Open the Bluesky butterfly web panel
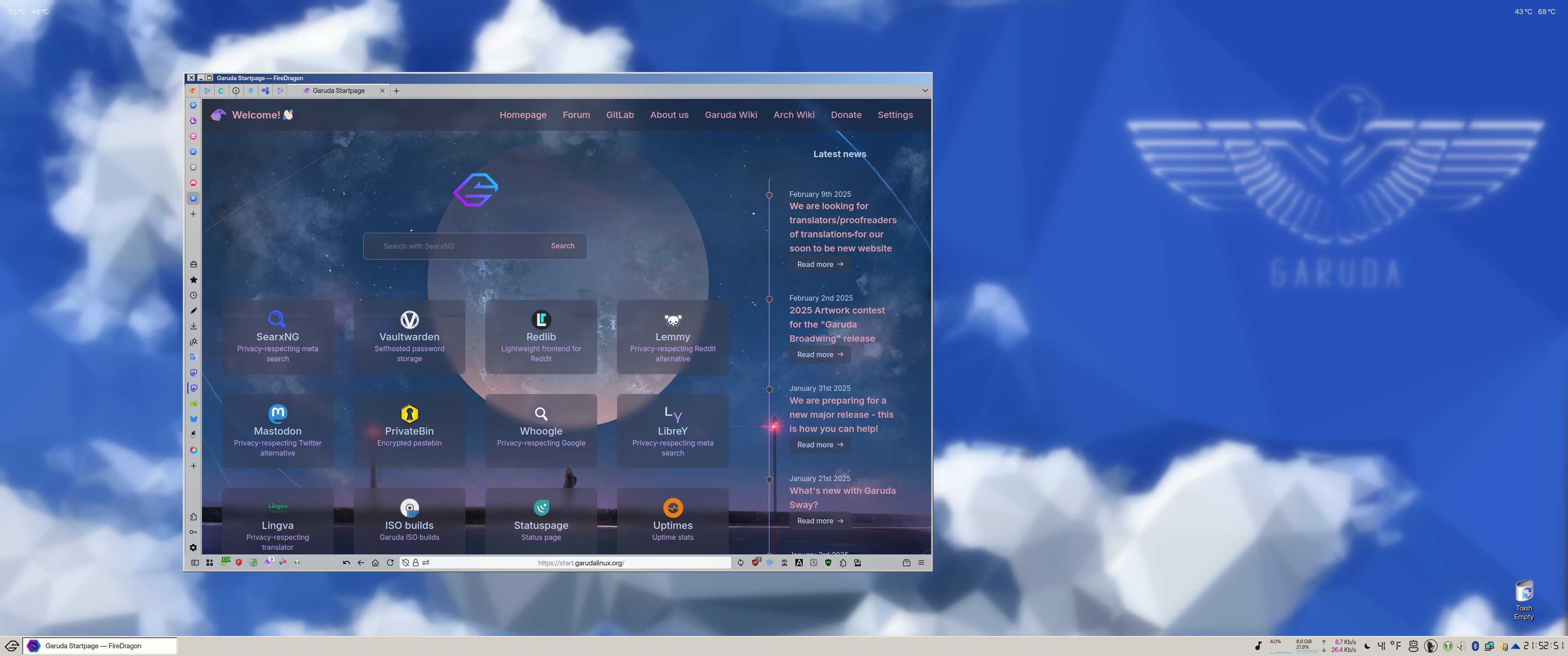The height and width of the screenshot is (656, 1568). point(194,419)
